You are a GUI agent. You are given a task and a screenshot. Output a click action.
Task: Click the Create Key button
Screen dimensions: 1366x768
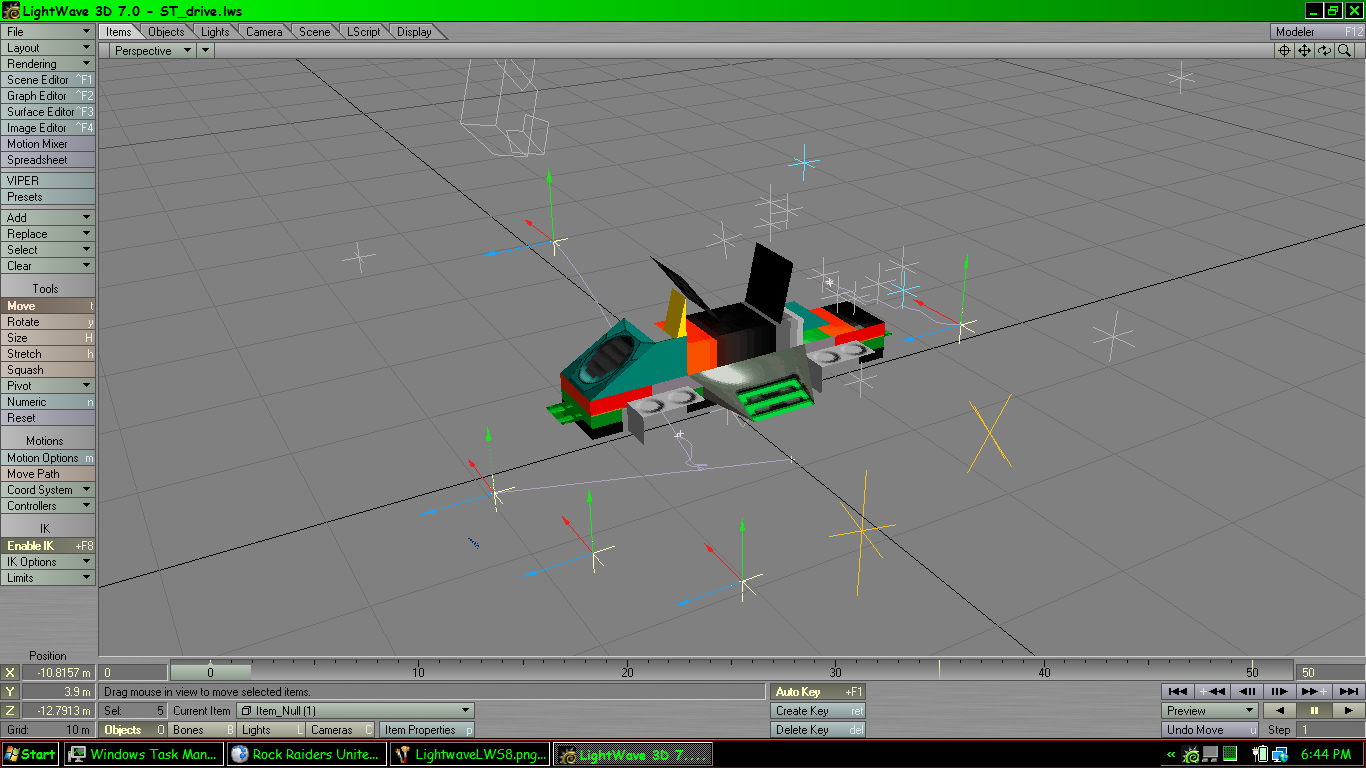tap(818, 711)
